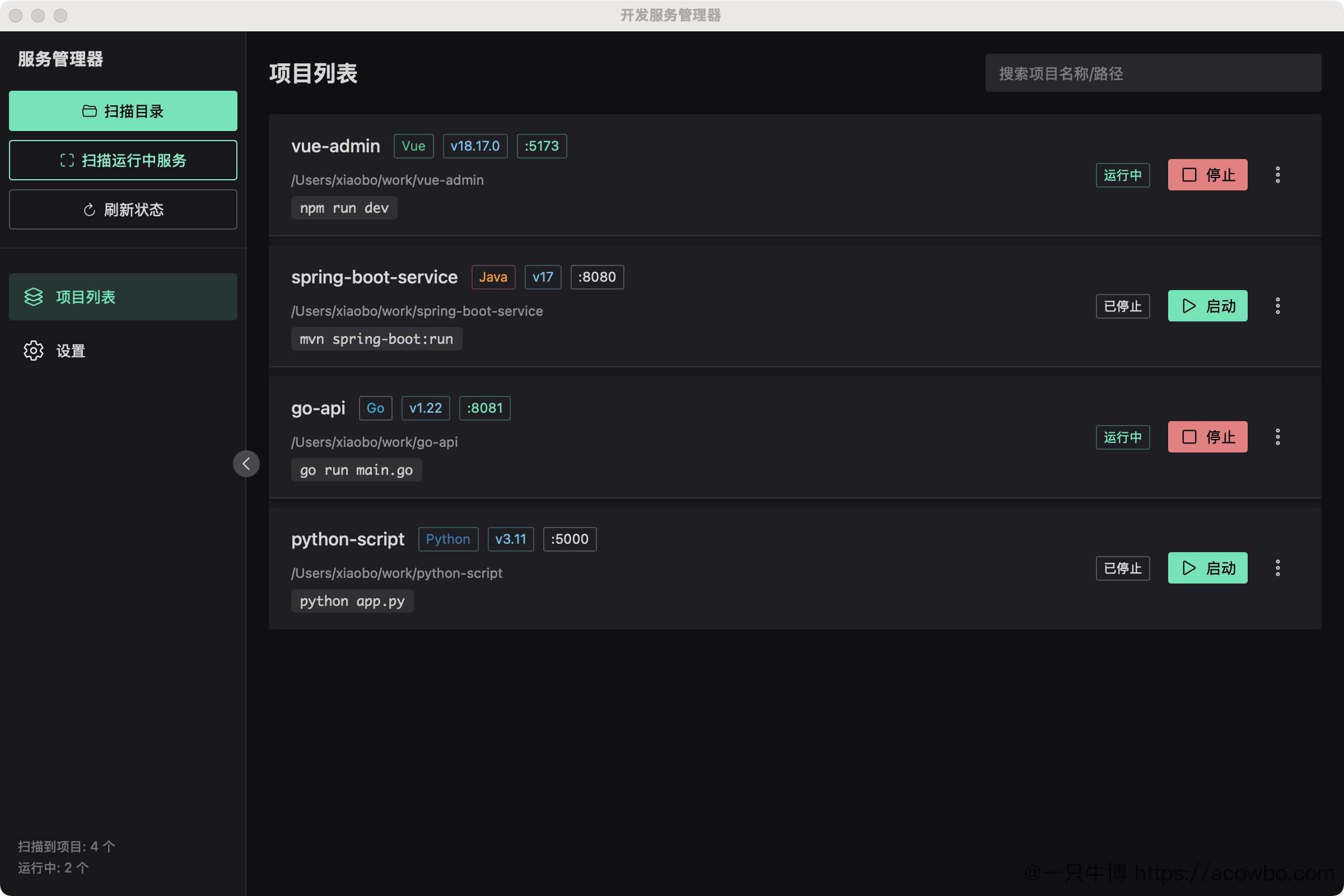Click path /Users/xiaobo/work/spring-boot-service
This screenshot has height=896, width=1344.
pyautogui.click(x=417, y=311)
